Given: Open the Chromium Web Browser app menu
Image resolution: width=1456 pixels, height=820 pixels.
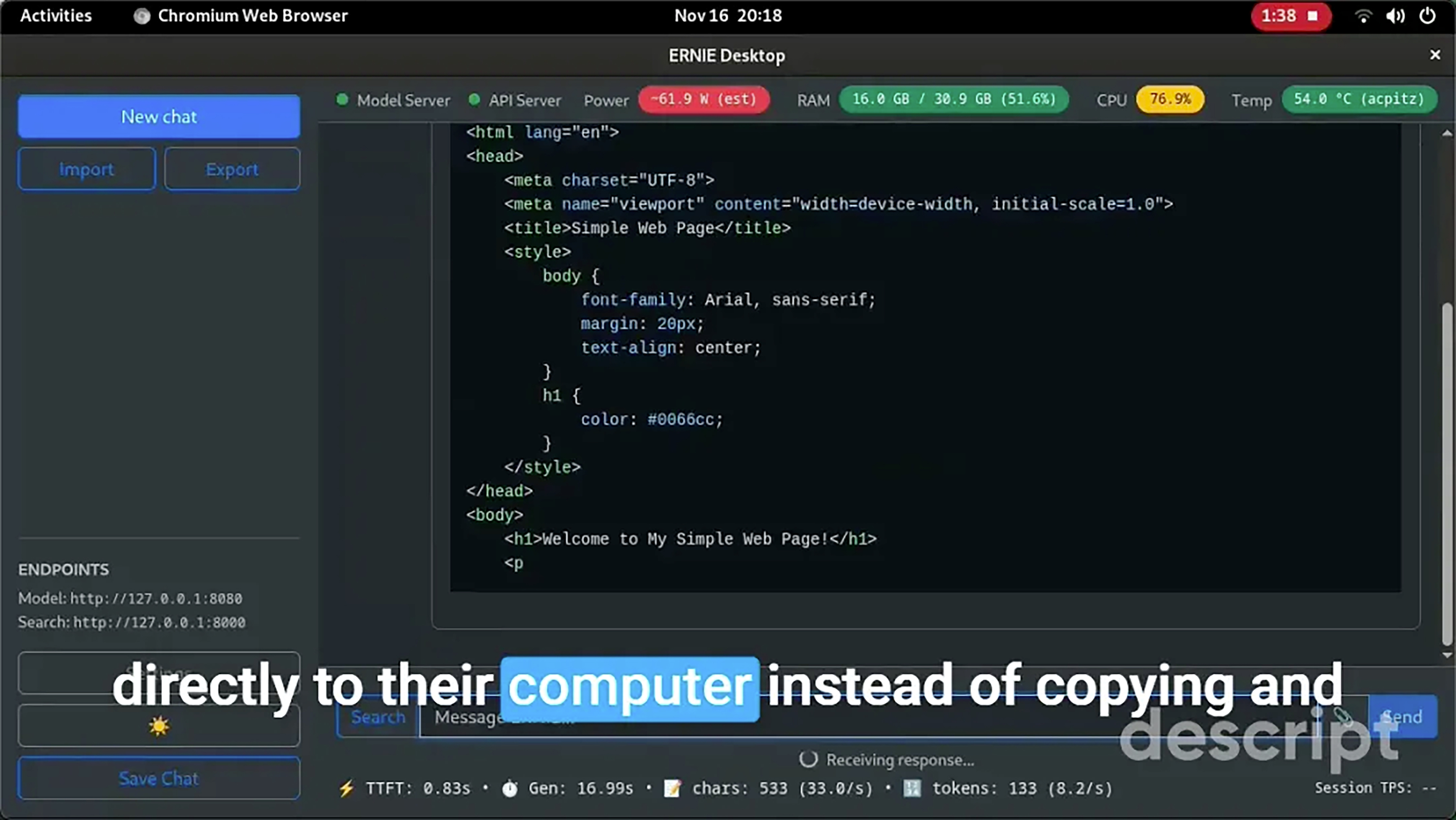Looking at the screenshot, I should pos(241,16).
